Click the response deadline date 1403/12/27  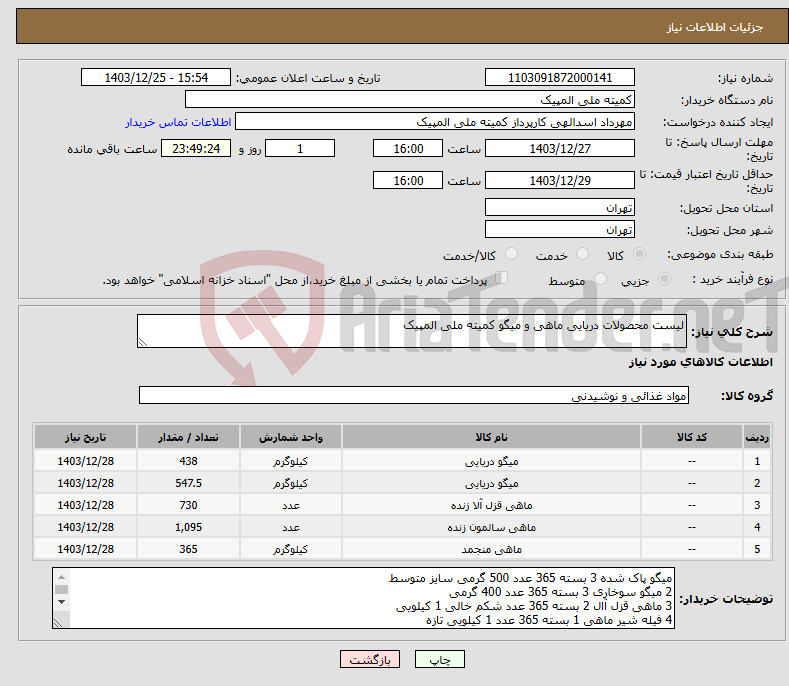coord(560,148)
